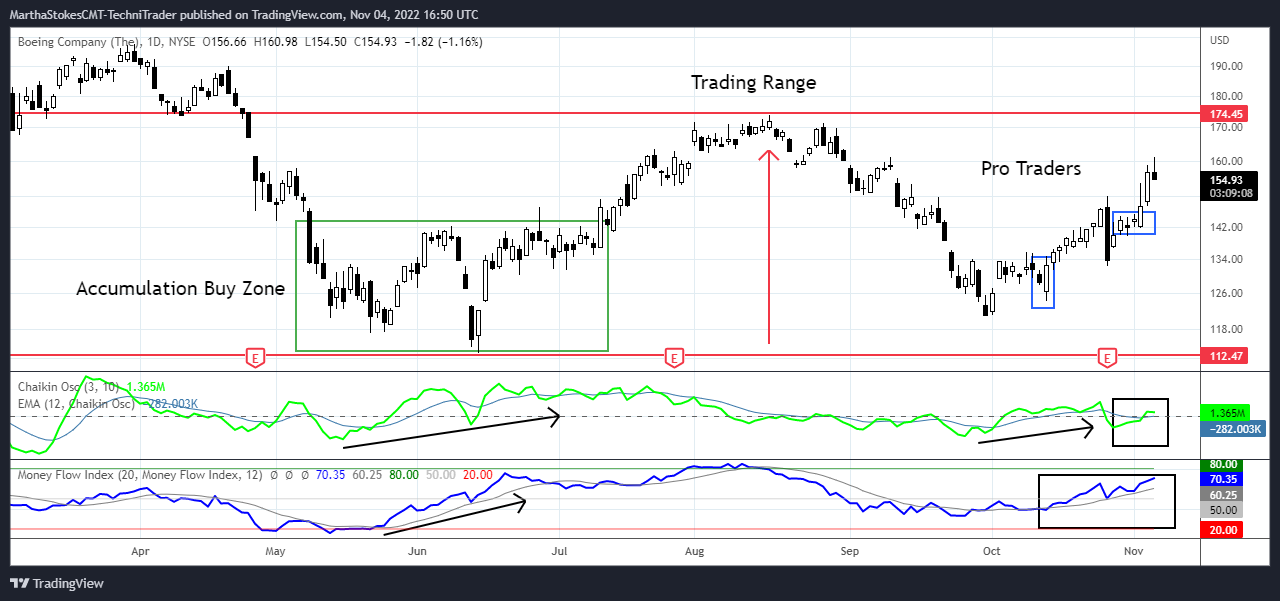
Task: Click the TradingView logo at bottom left
Action: pos(57,584)
